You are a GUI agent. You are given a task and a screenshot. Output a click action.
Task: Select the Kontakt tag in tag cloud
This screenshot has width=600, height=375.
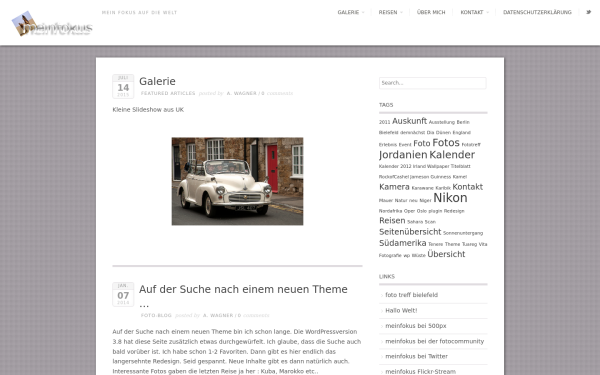tap(468, 187)
